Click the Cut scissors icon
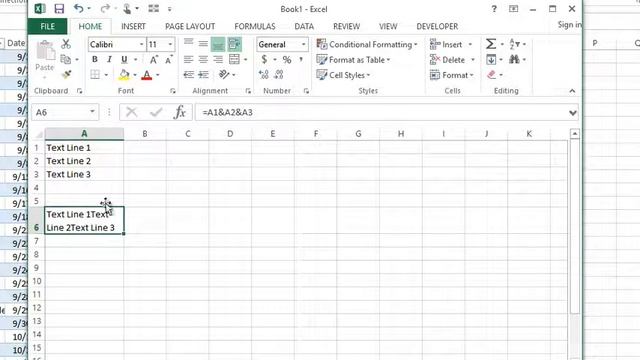Screen dimensions: 640x360 tap(66, 44)
